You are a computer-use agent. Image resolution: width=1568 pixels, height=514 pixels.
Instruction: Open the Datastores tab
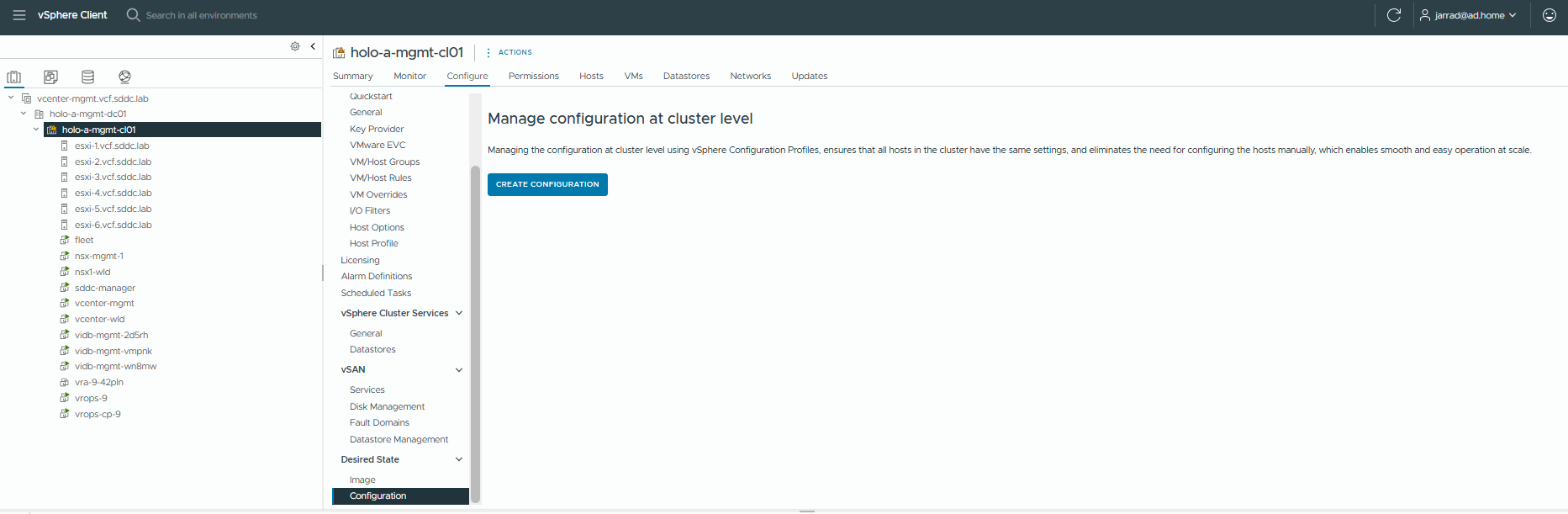686,76
